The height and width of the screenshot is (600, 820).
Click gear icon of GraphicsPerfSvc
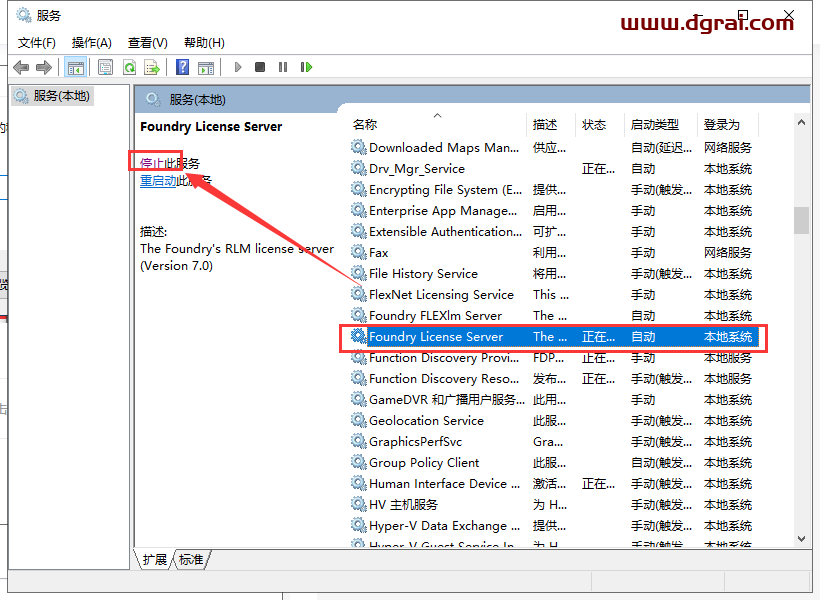pyautogui.click(x=359, y=441)
